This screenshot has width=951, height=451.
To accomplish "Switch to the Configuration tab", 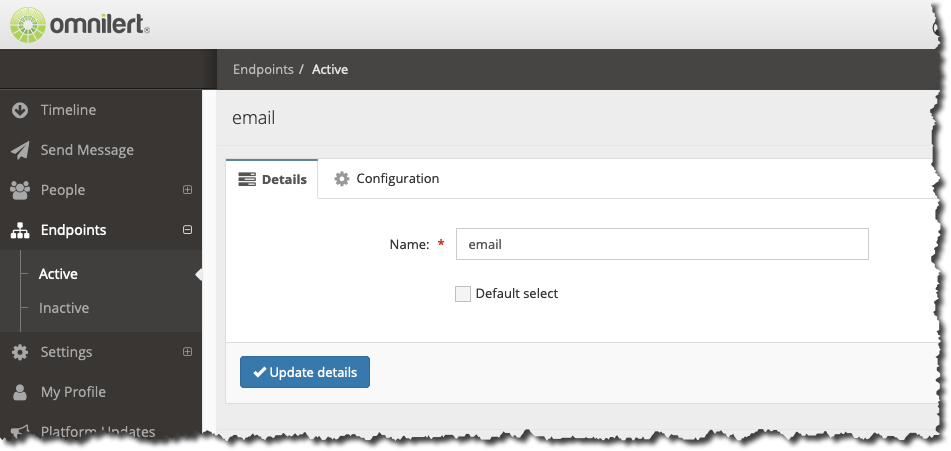I will click(386, 179).
